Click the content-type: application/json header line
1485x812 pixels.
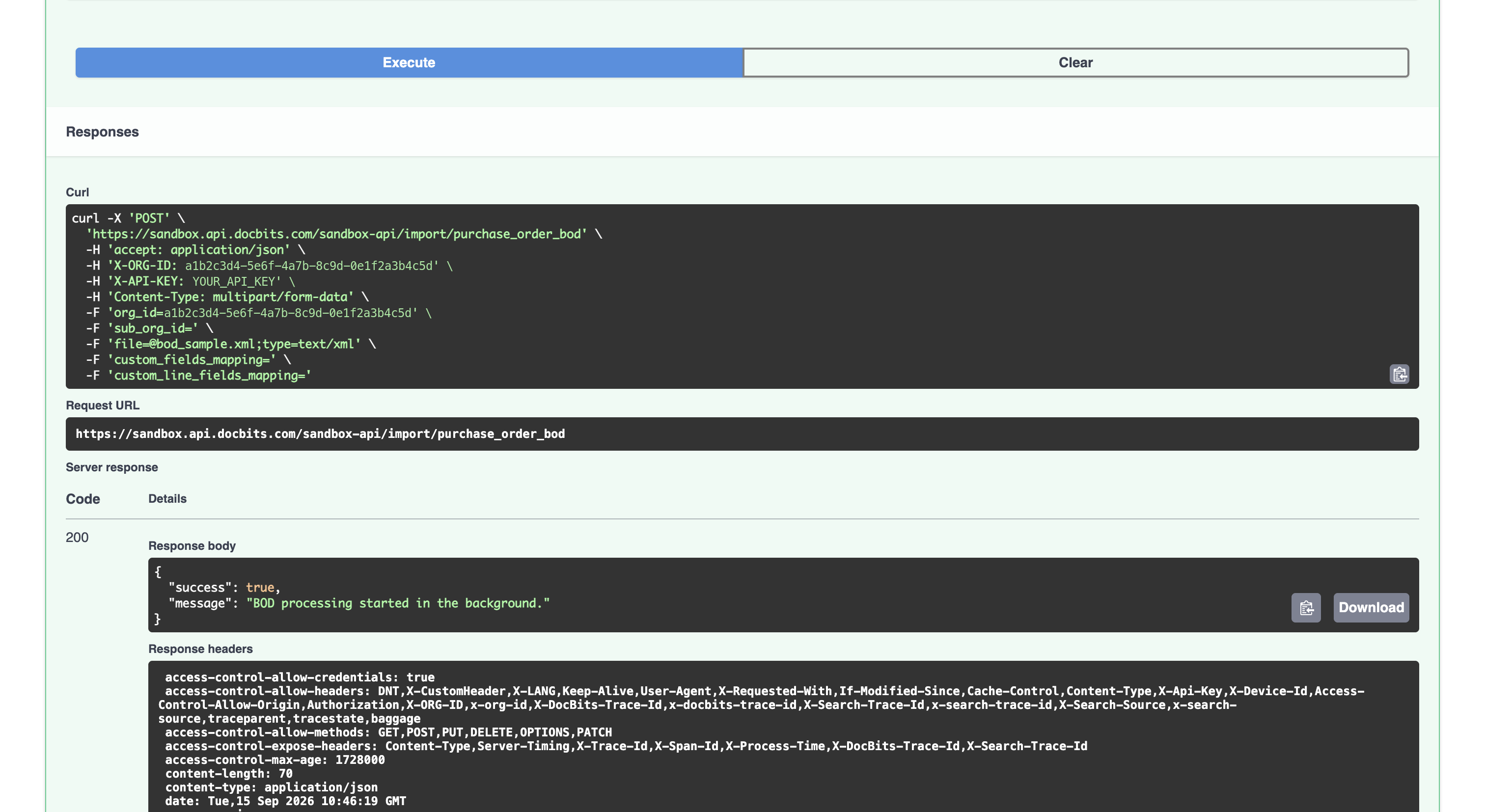272,787
